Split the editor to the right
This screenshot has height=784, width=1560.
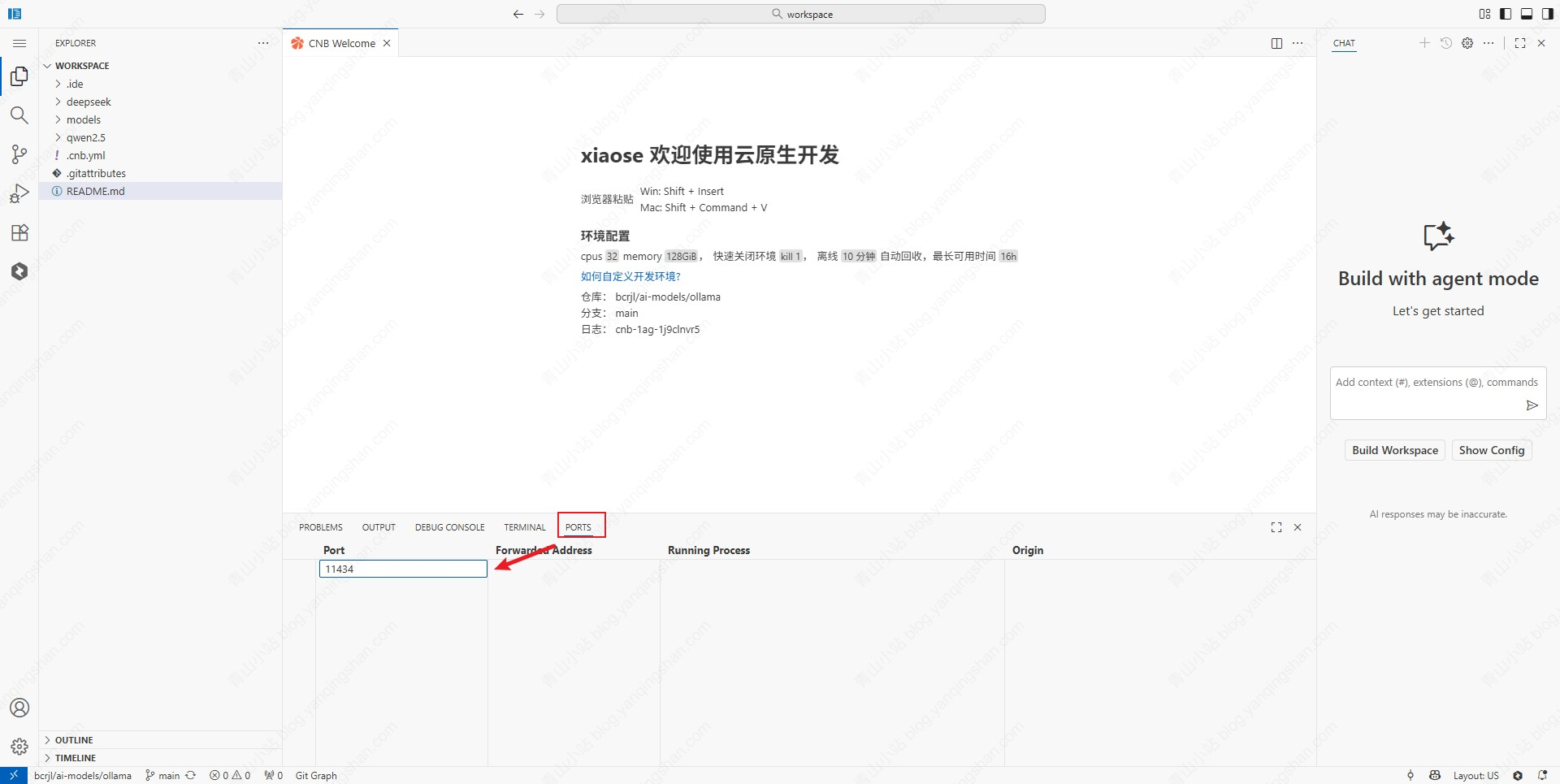click(x=1276, y=43)
